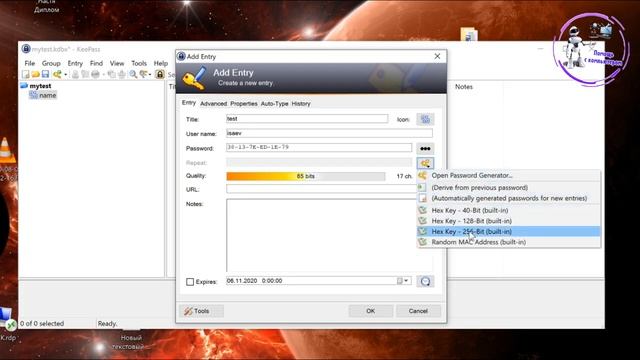640x360 pixels.
Task: Expand the Show Entries dropdown arrow
Action: pos(150,75)
